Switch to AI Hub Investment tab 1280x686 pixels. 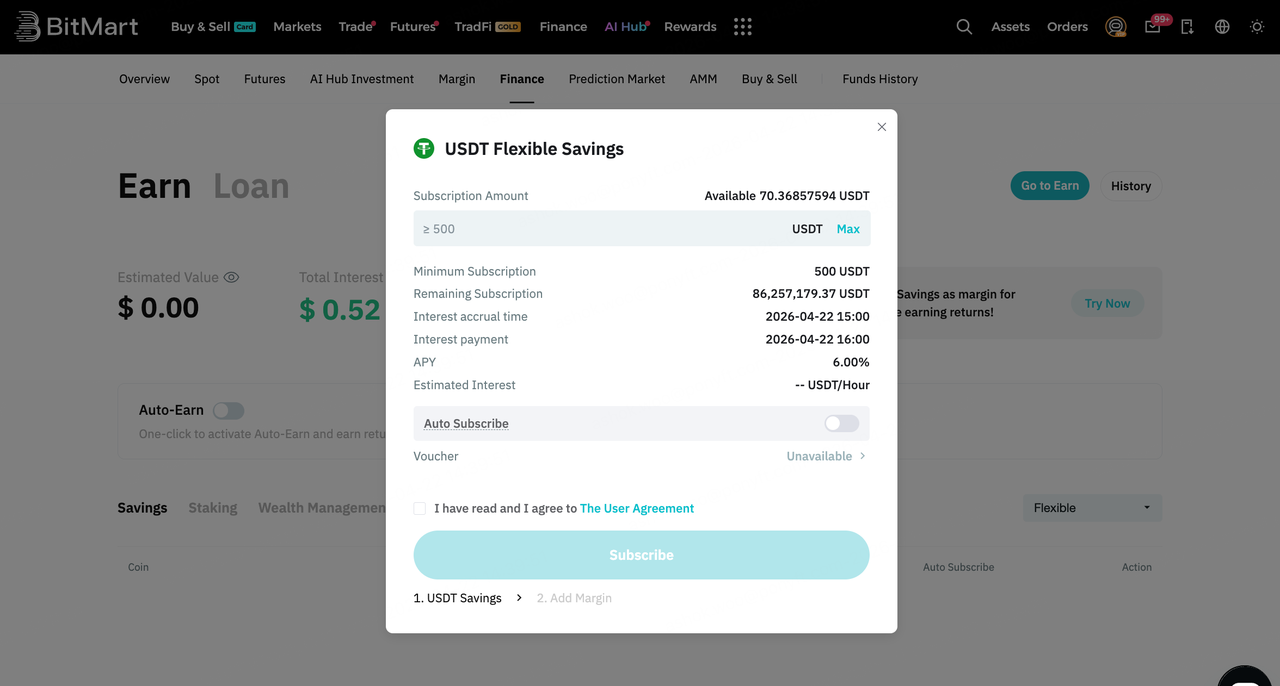click(x=362, y=79)
